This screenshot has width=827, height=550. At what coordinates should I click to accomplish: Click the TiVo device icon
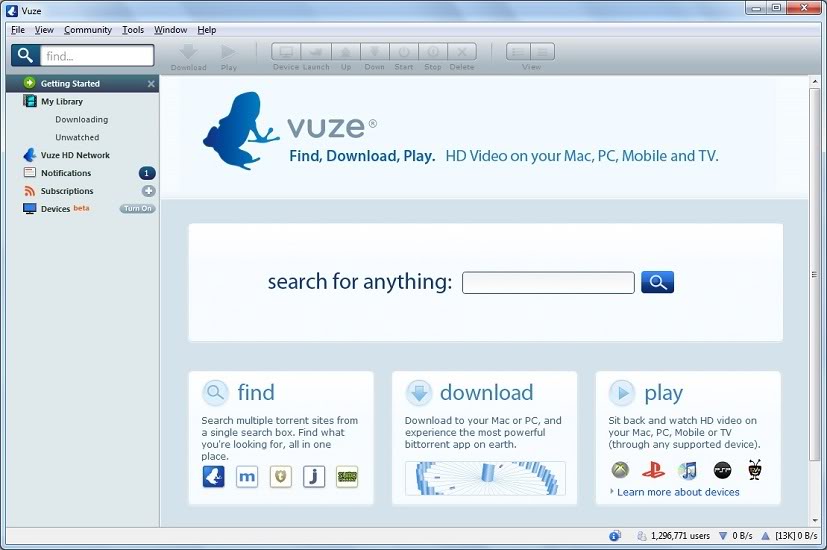pos(755,469)
